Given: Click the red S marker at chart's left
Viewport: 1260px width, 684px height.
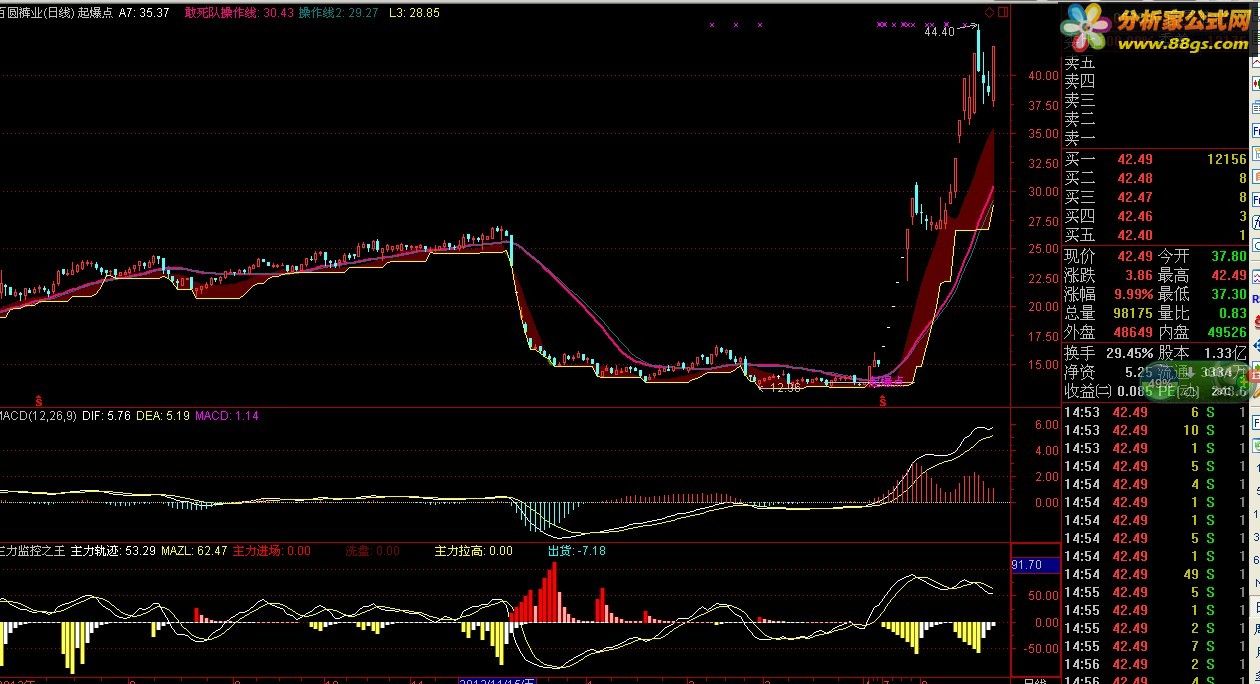Looking at the screenshot, I should pos(39,400).
